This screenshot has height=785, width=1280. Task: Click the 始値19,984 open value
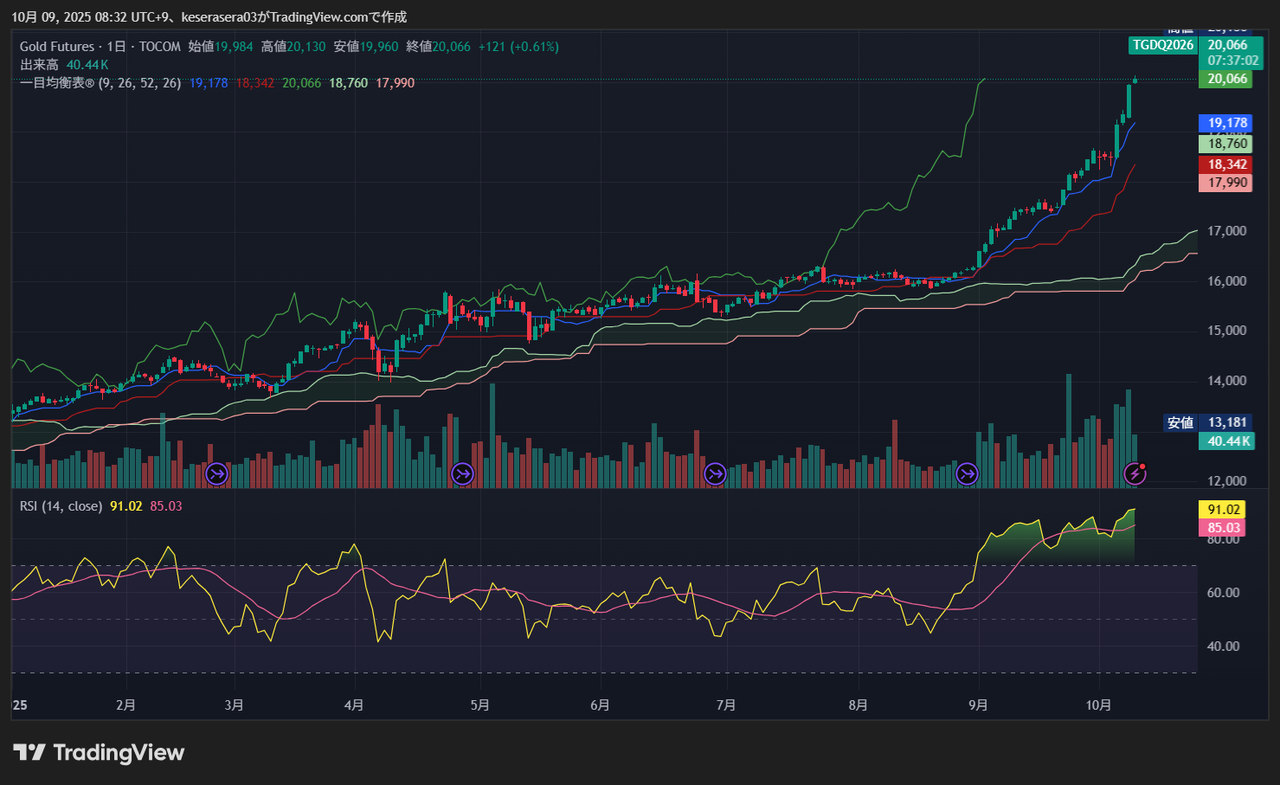220,47
